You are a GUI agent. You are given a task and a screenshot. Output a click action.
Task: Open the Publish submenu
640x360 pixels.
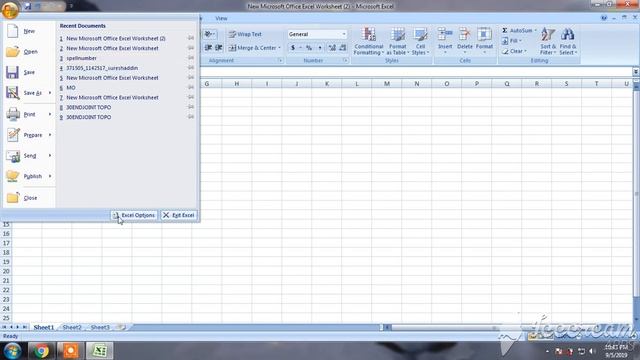pos(29,176)
